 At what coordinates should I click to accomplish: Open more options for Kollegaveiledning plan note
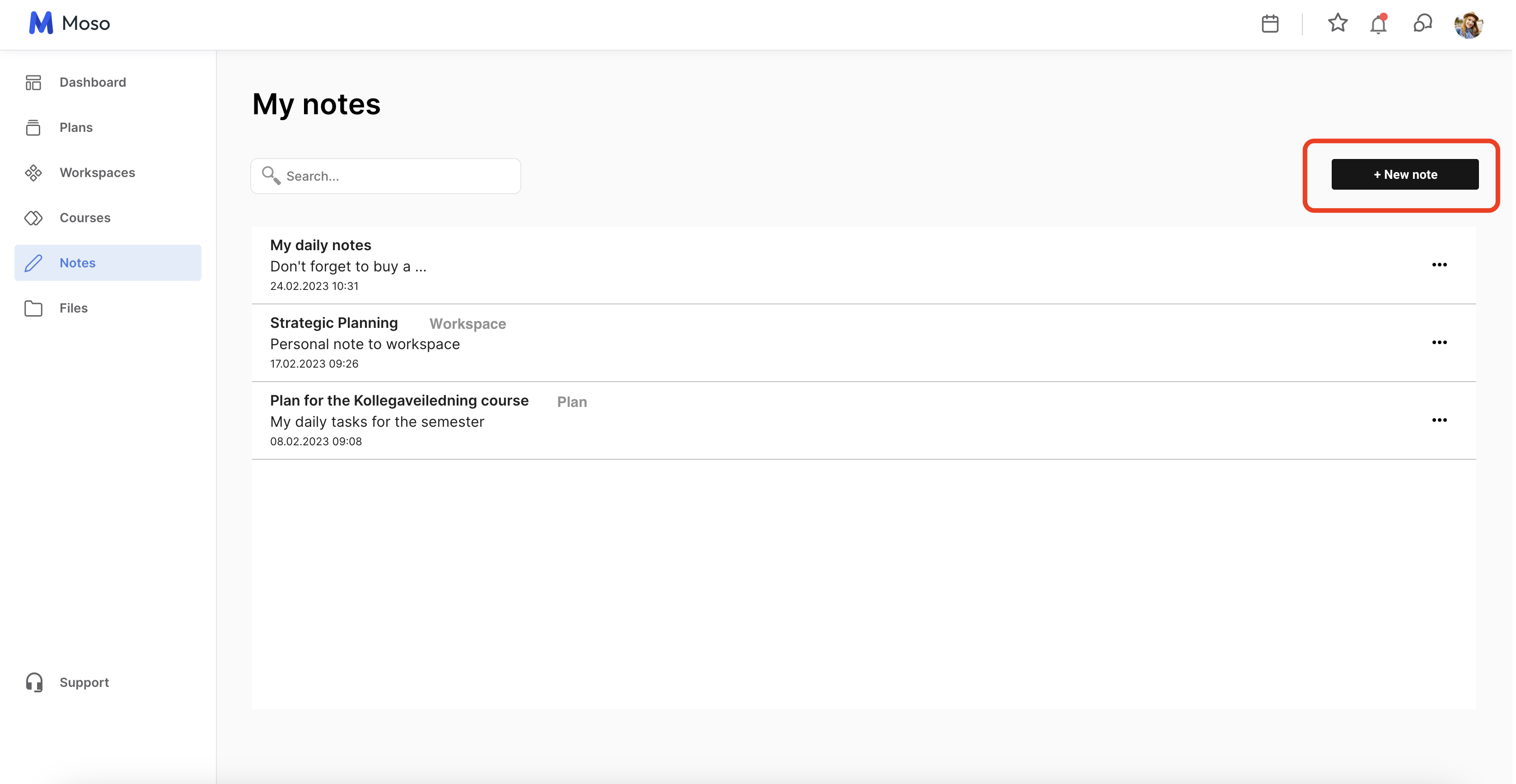(x=1439, y=420)
